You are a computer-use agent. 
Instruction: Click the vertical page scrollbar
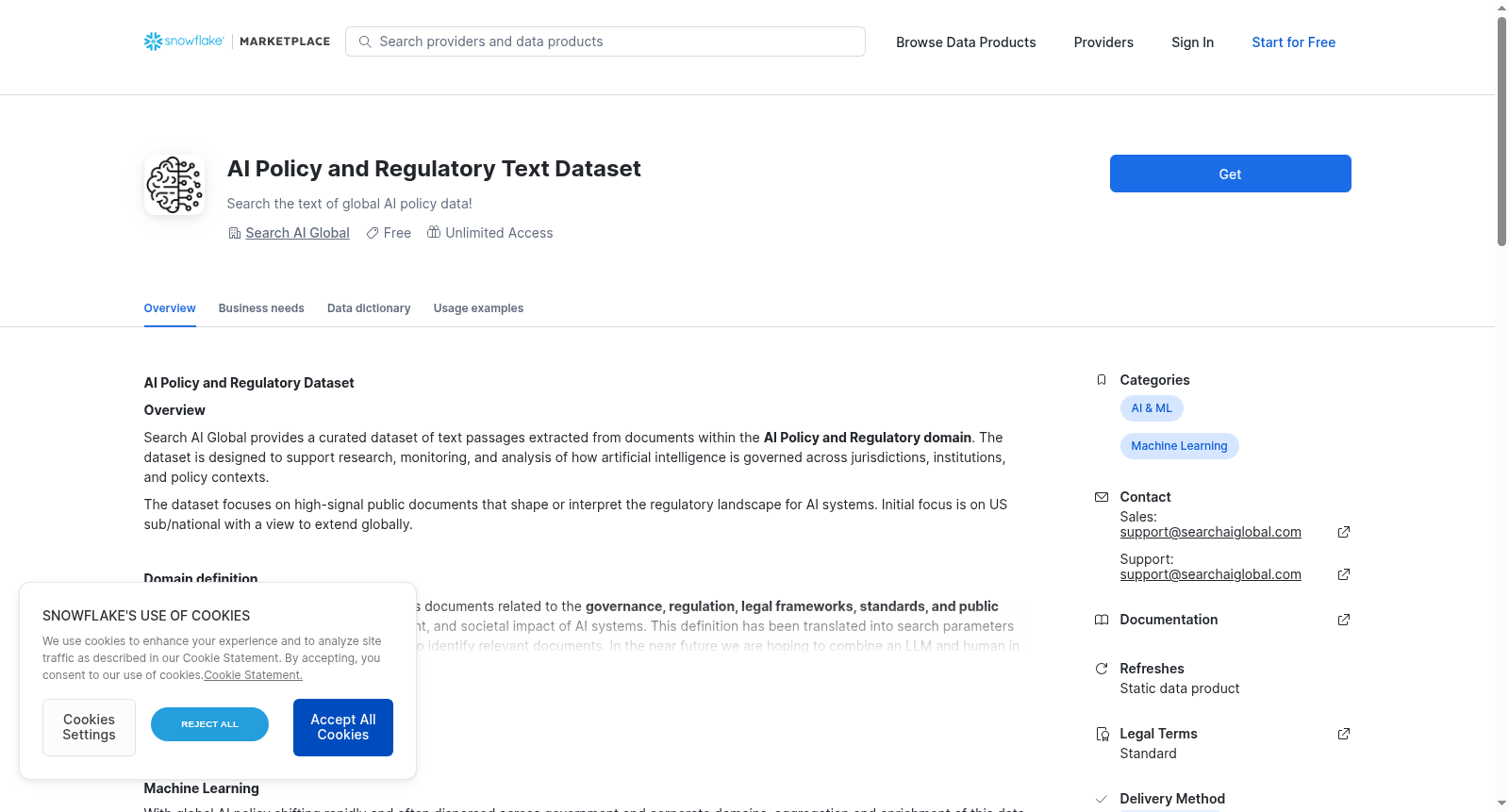click(x=1501, y=132)
